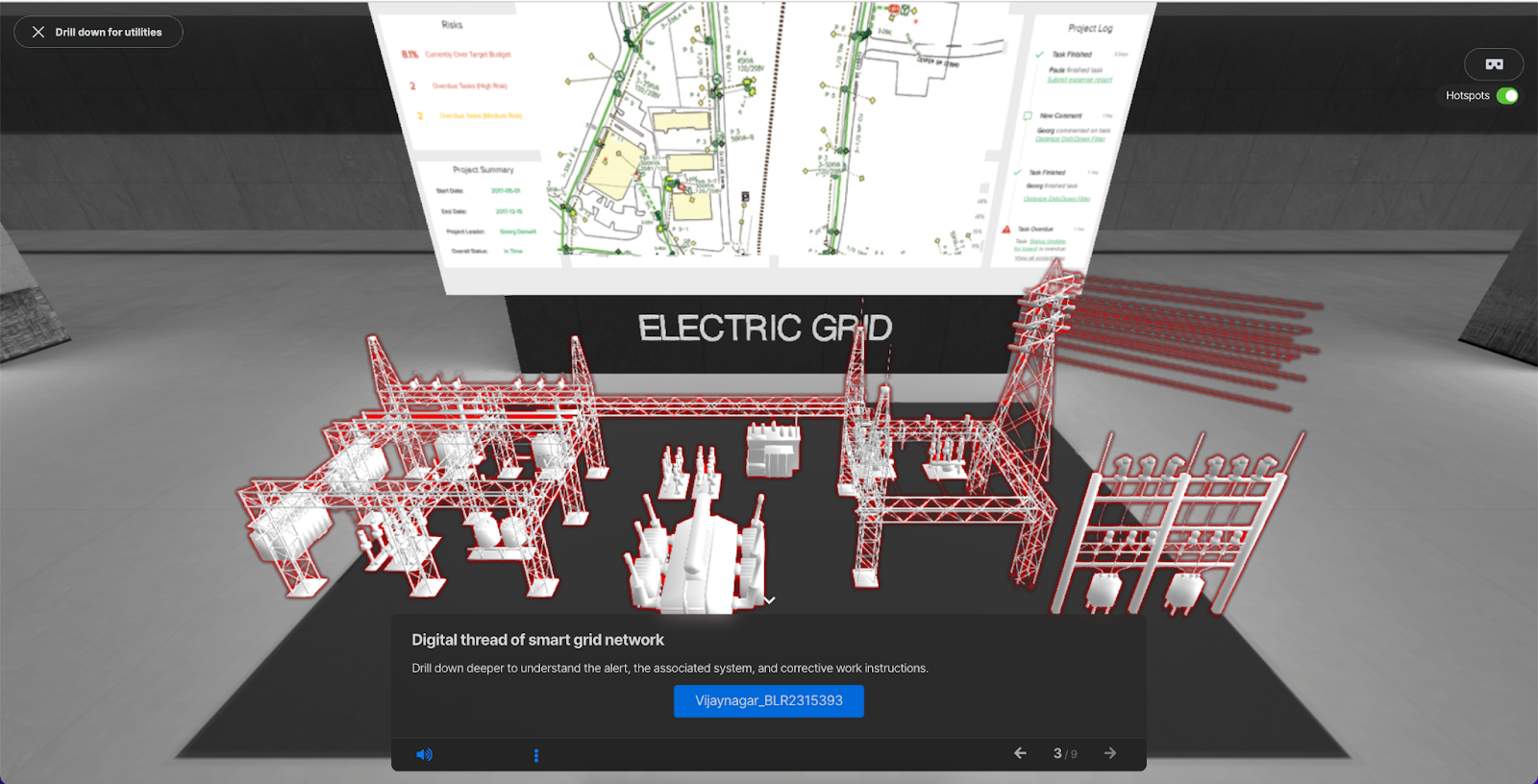Go to the previous slide arrow
This screenshot has height=784, width=1538.
tap(1020, 753)
